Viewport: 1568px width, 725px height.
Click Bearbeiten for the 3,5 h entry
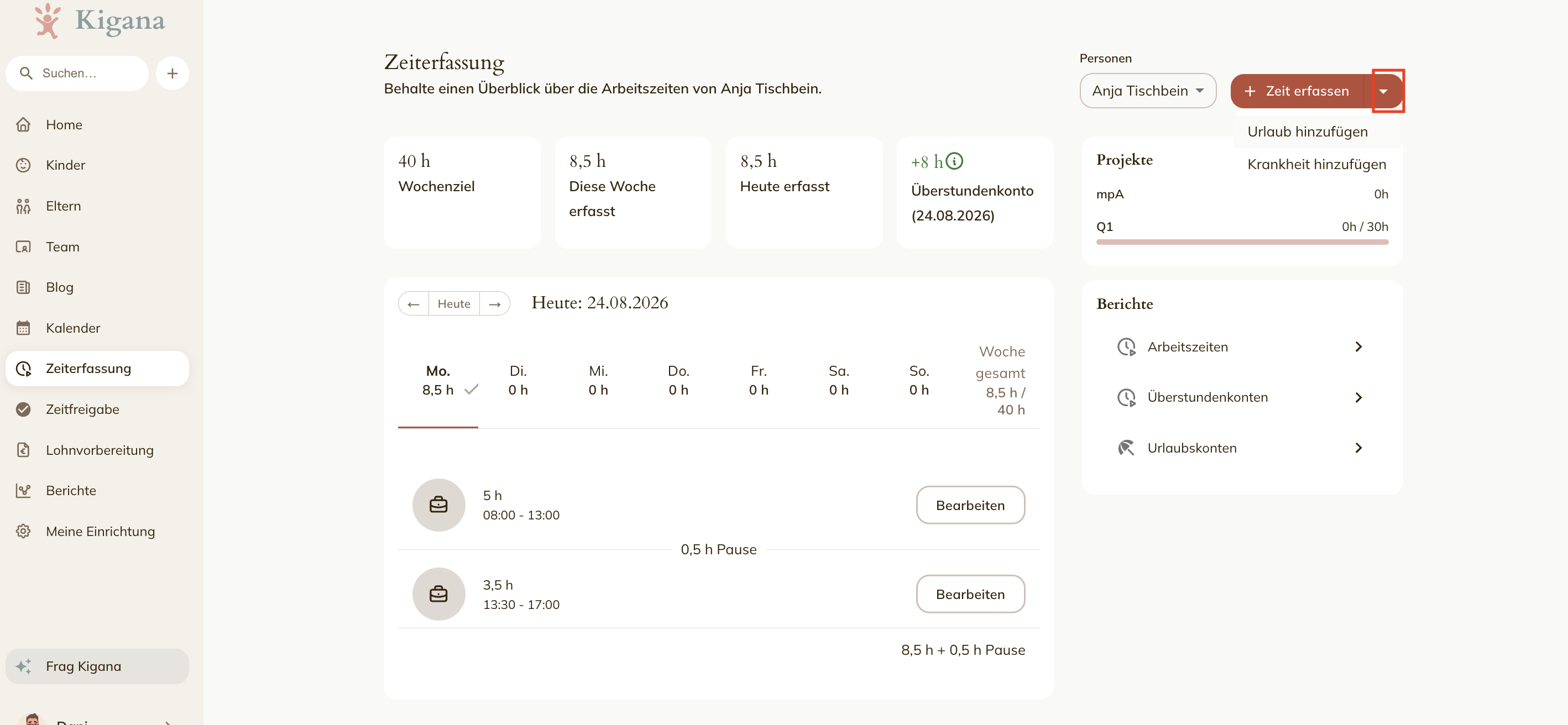970,593
